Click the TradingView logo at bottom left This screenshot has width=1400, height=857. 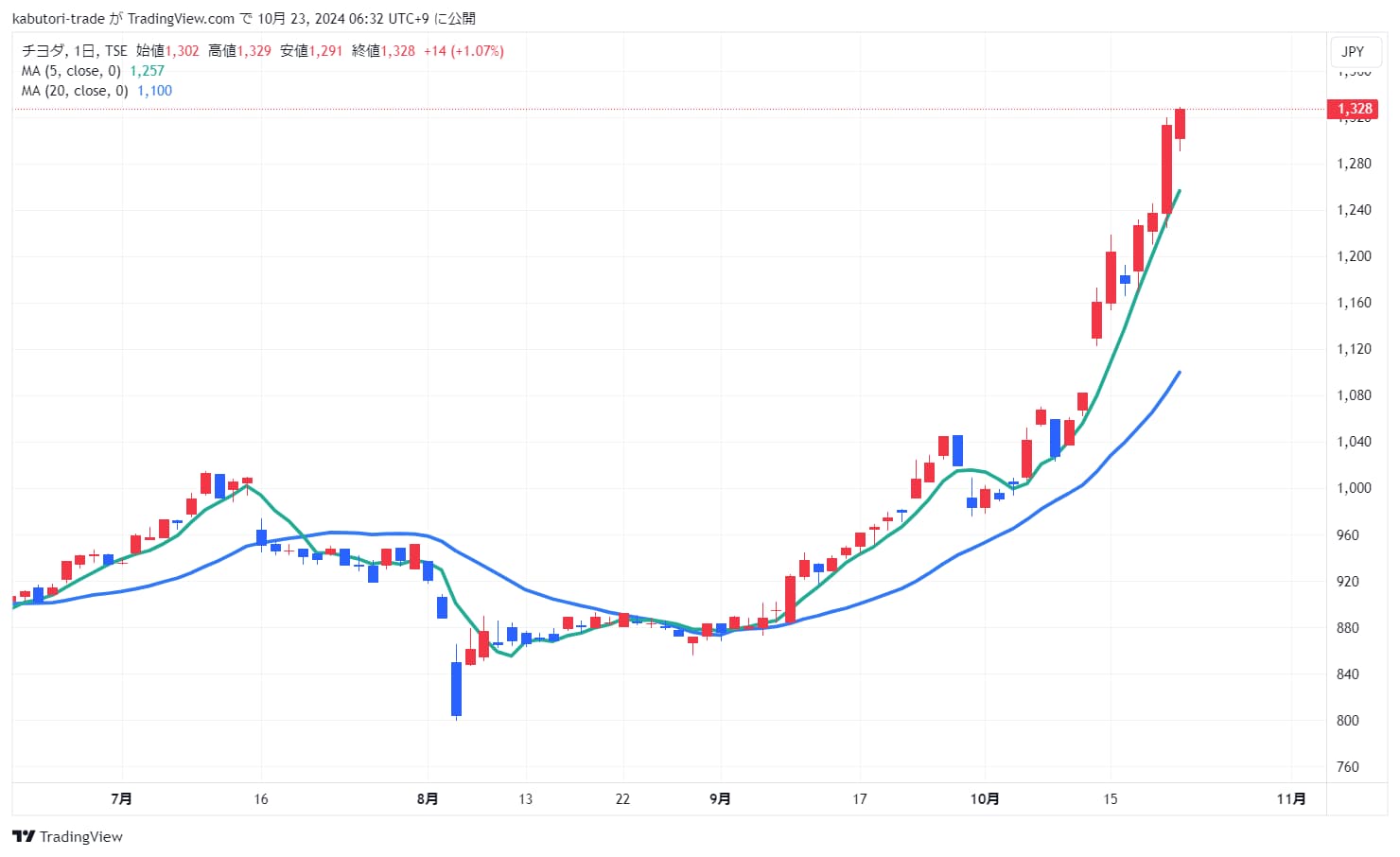click(68, 836)
